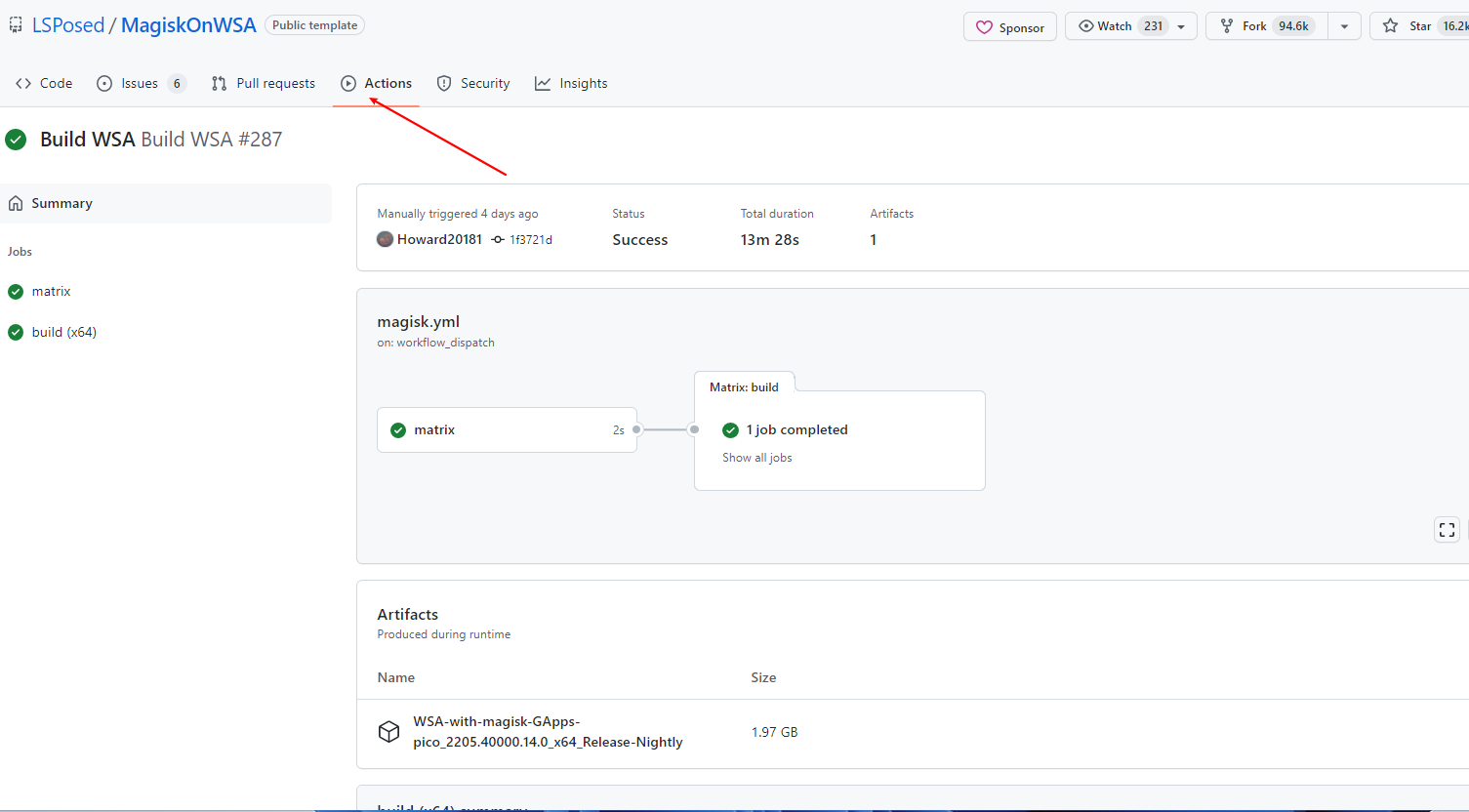Click the matrix job box in workflow graph
The width and height of the screenshot is (1469, 812).
click(508, 429)
